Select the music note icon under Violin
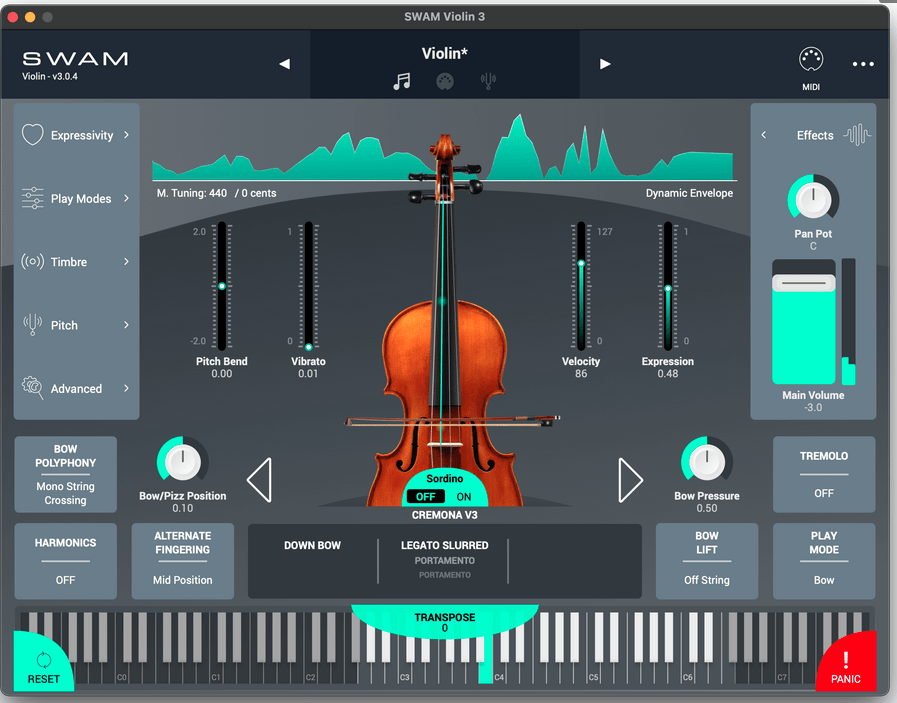 click(402, 82)
